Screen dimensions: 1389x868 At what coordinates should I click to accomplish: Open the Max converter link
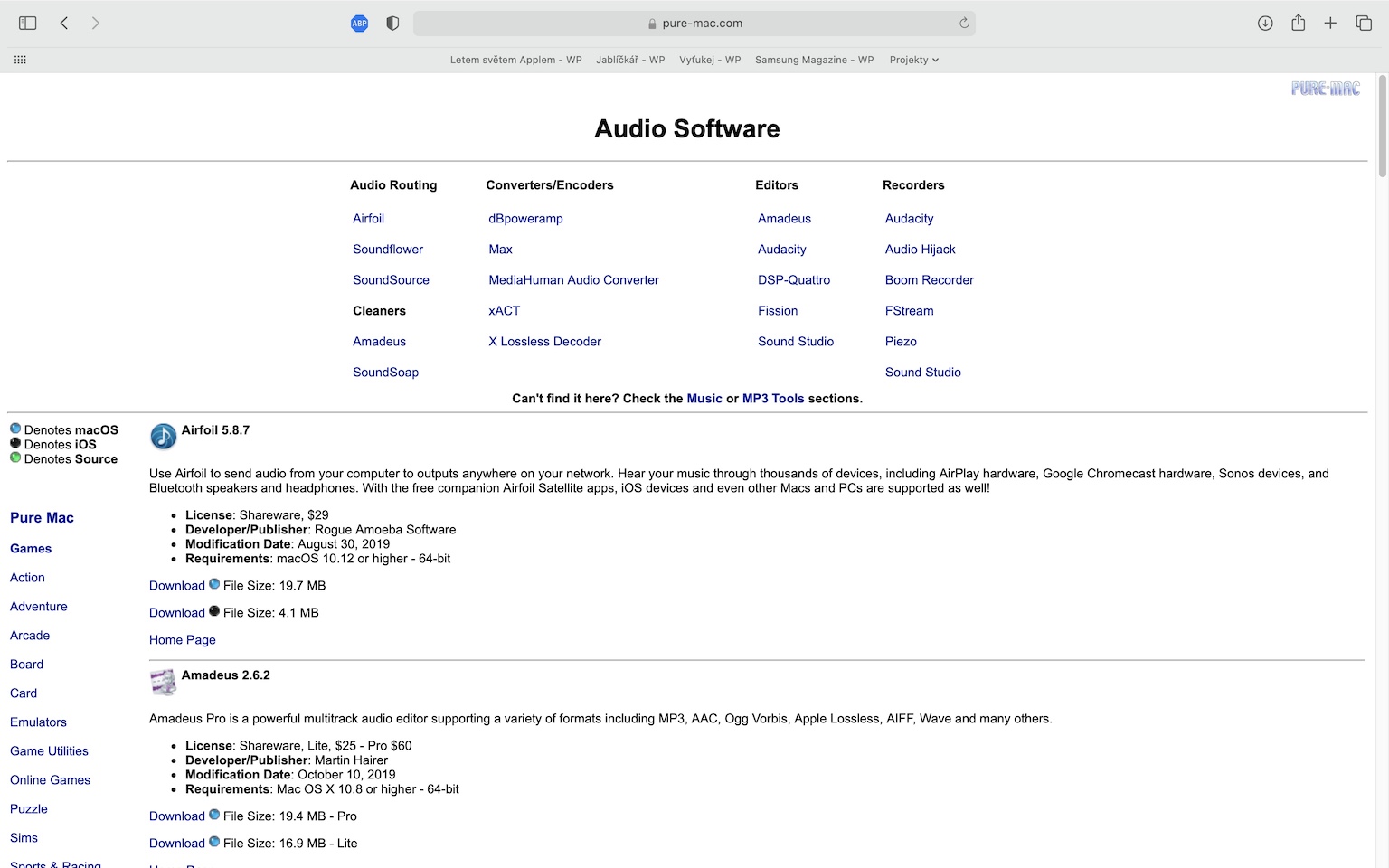[x=500, y=250]
